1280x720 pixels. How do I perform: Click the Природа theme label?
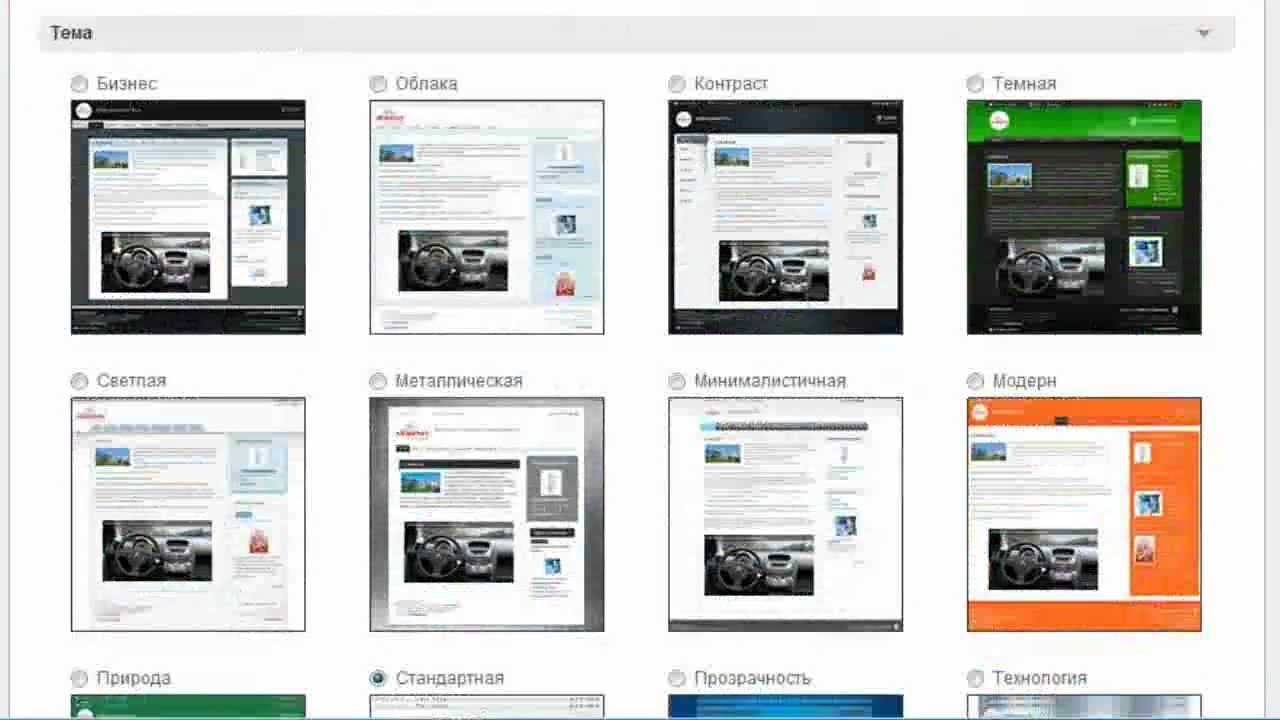pos(133,678)
